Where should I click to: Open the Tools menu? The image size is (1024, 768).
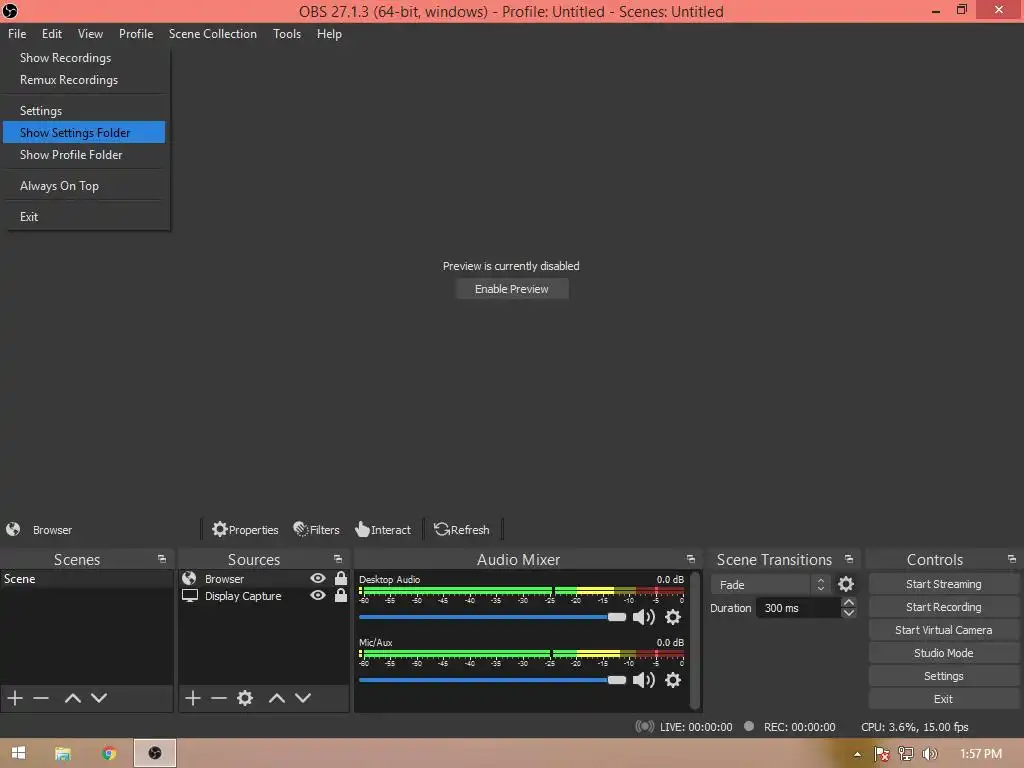(x=287, y=33)
